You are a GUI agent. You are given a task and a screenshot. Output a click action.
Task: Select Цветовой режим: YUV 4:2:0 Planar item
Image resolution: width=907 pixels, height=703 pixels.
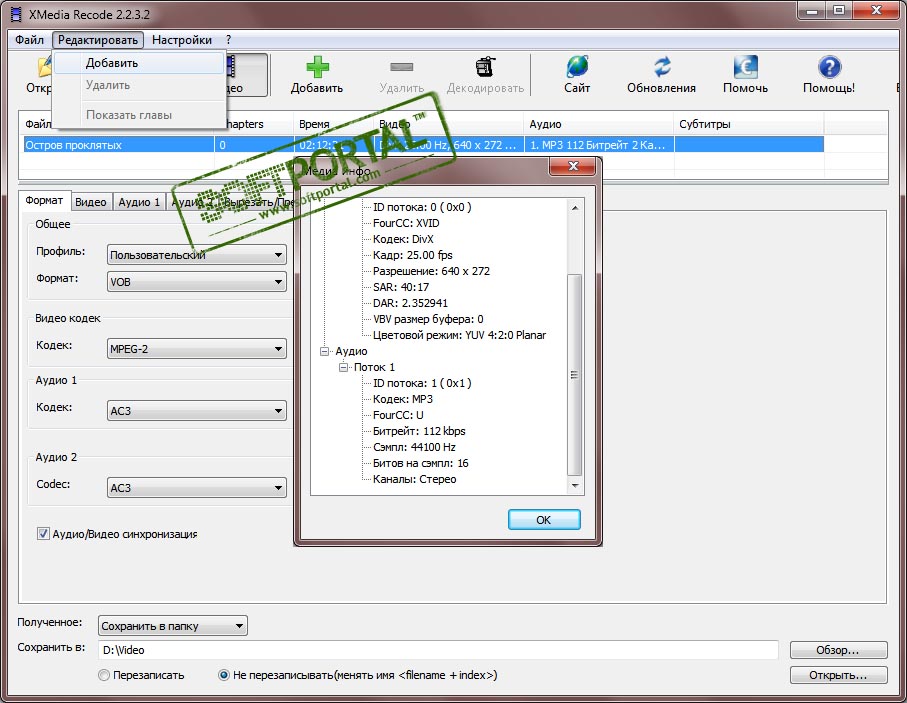pyautogui.click(x=459, y=335)
